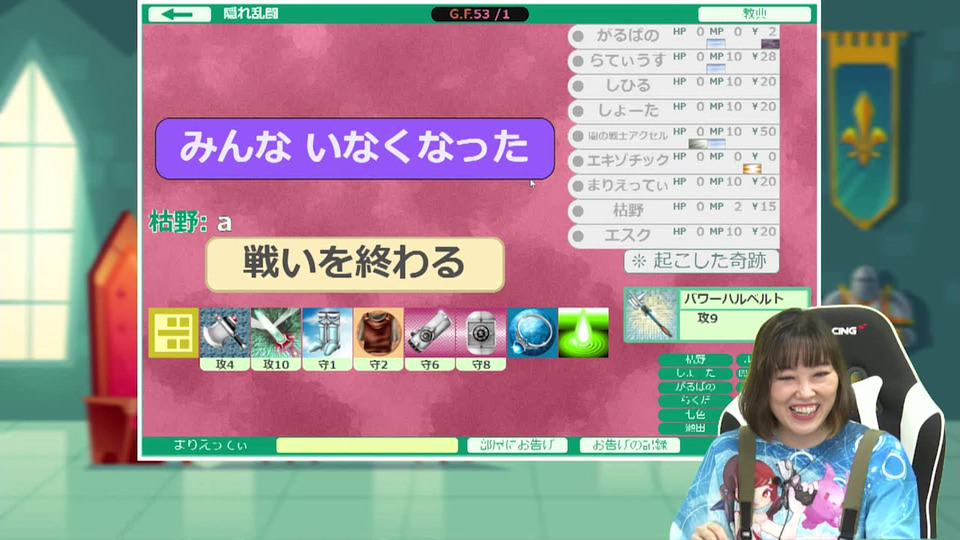This screenshot has width=960, height=540.
Task: Click the 部屋にお告げ button
Action: pos(517,445)
